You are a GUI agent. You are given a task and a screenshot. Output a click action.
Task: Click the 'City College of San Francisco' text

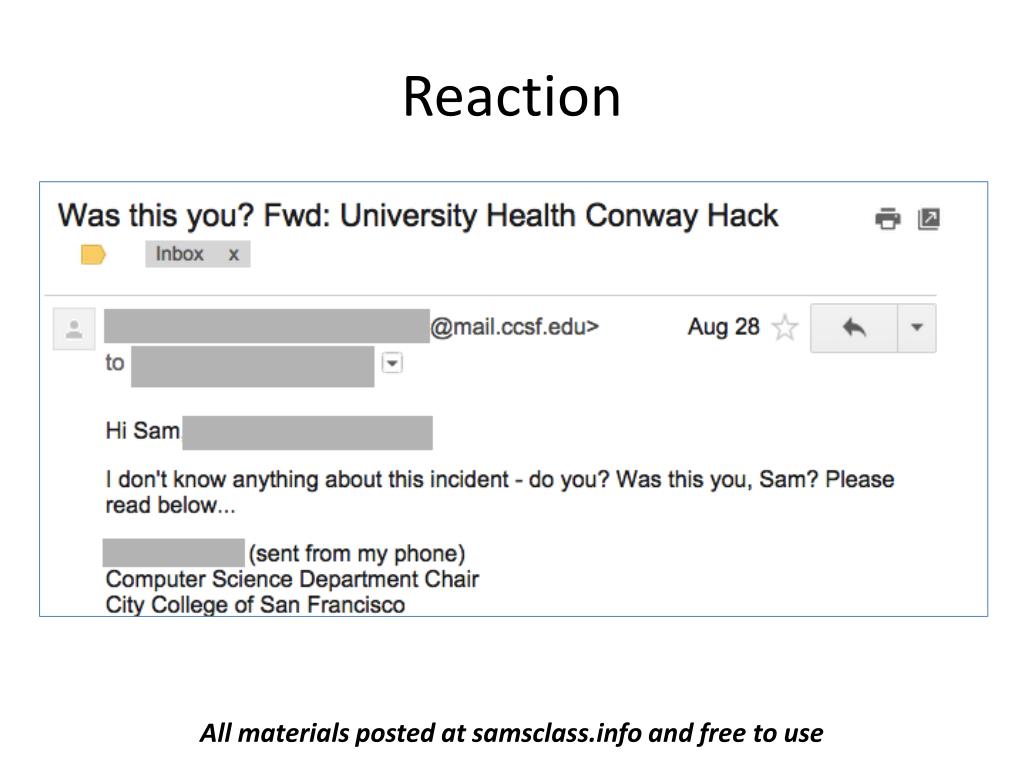pos(255,604)
